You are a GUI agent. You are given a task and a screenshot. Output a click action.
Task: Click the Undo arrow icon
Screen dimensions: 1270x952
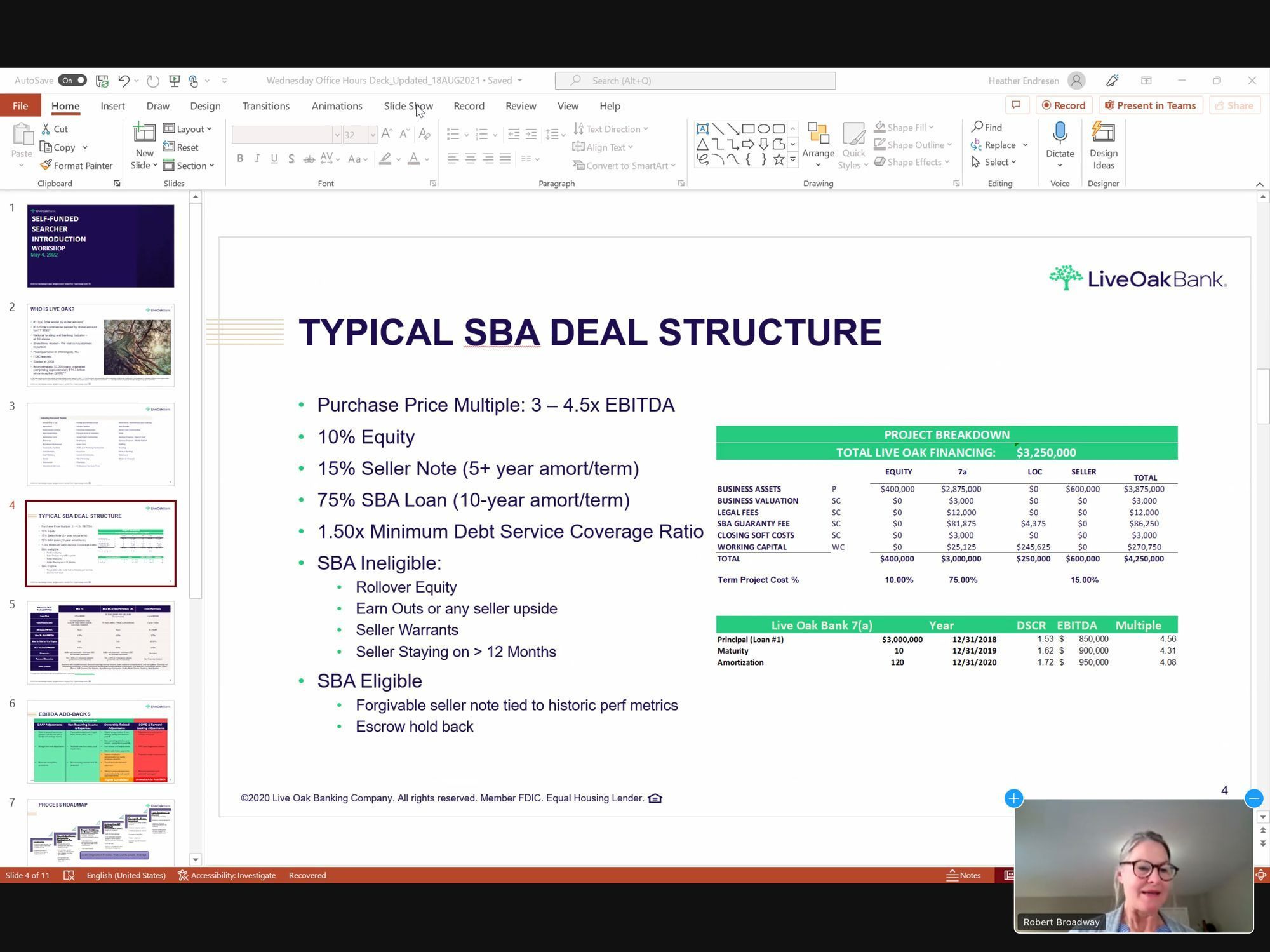pos(124,81)
